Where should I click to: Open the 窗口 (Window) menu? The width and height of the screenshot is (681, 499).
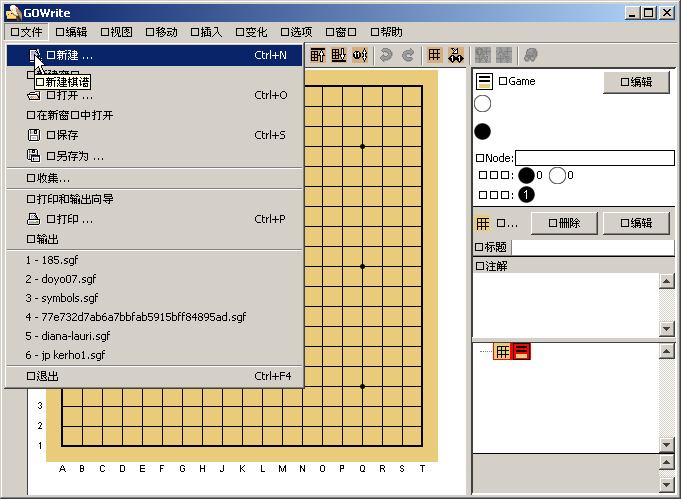tap(341, 32)
